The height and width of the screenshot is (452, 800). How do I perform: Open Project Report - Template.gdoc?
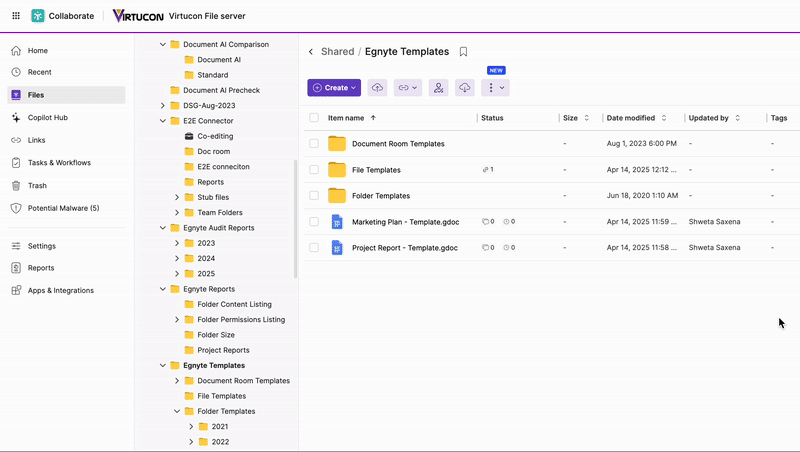tap(405, 248)
